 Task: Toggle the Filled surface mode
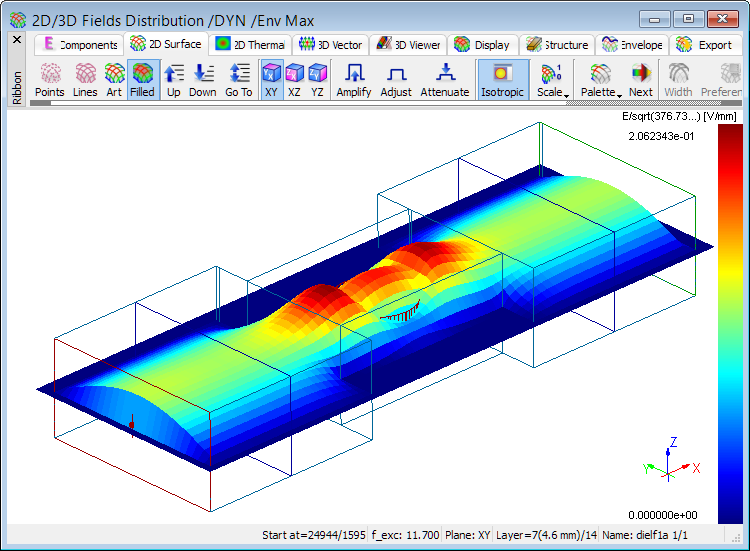tap(143, 80)
